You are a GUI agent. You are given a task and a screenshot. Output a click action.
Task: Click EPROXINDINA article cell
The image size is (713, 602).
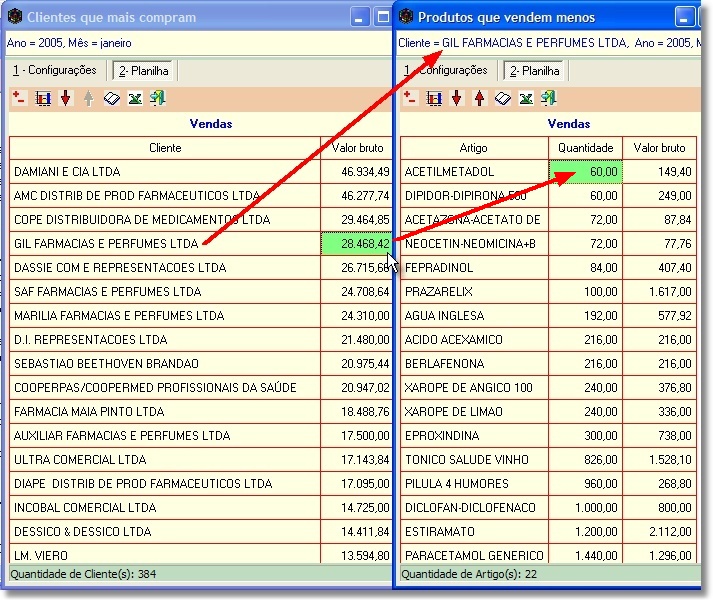[x=474, y=436]
